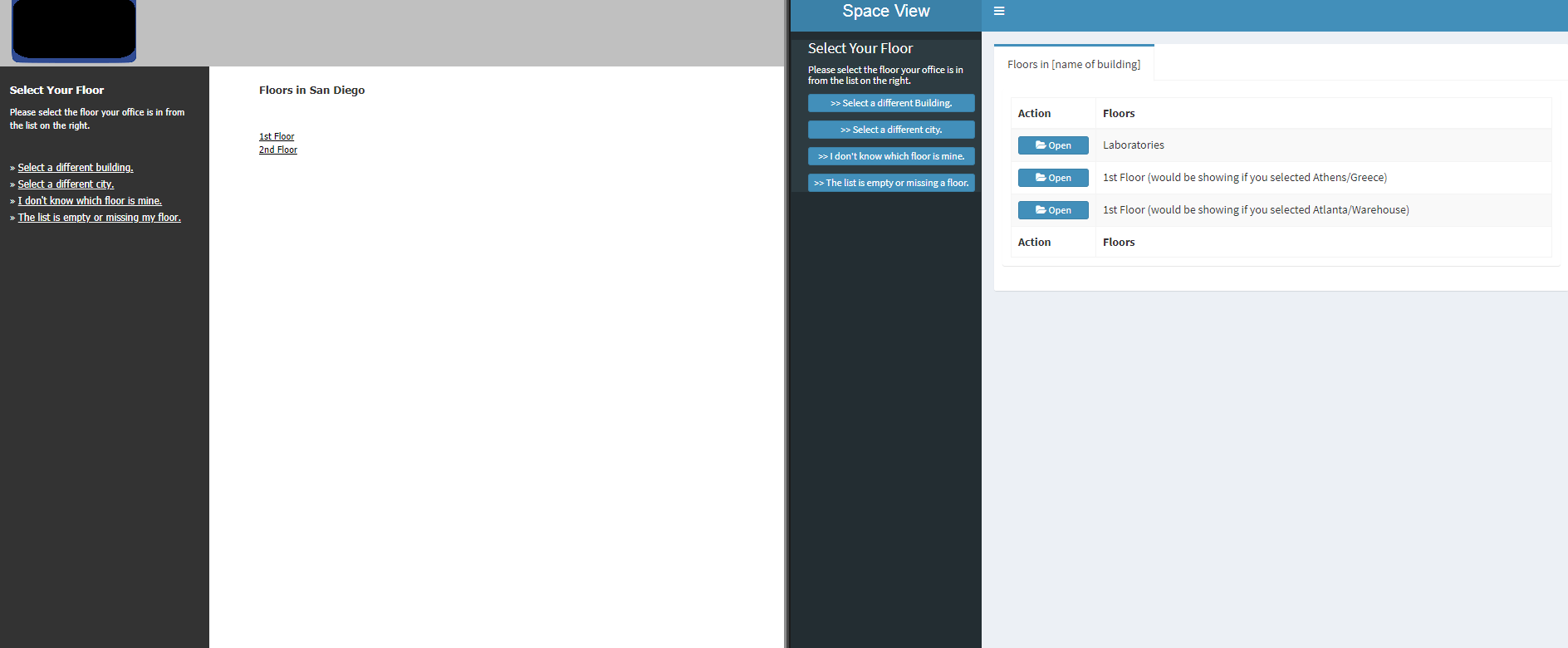This screenshot has width=1568, height=648.
Task: Click the top 'Action' column header
Action: 1053,113
